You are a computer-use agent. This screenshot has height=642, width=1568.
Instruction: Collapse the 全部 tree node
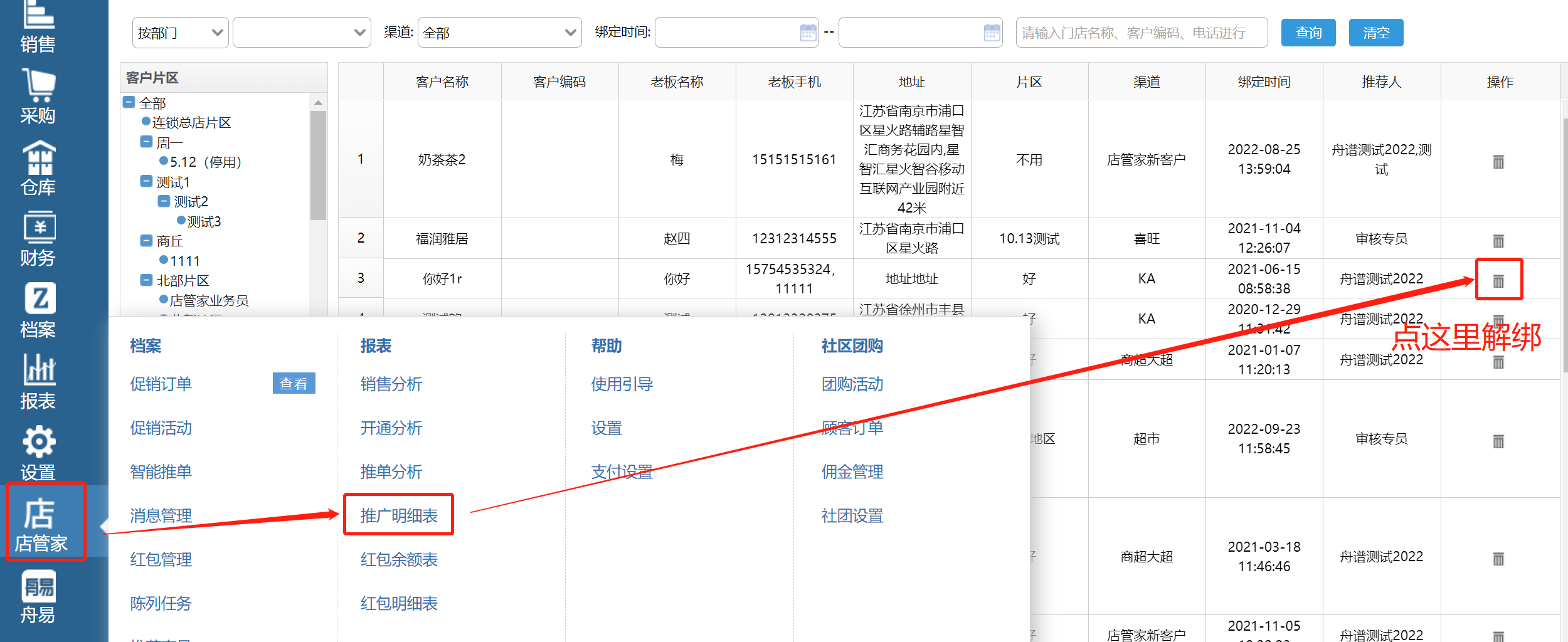(129, 102)
